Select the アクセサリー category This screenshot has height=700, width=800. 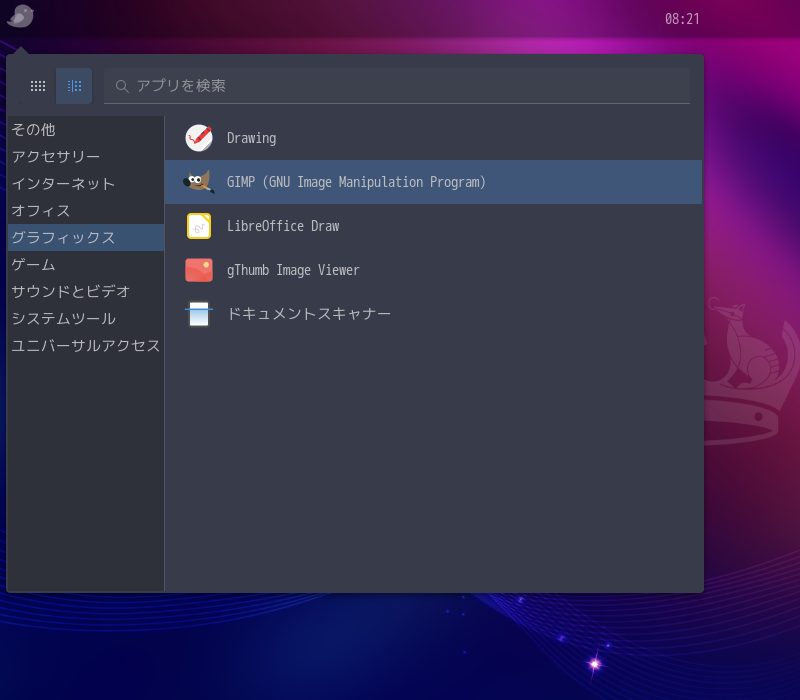click(x=86, y=157)
